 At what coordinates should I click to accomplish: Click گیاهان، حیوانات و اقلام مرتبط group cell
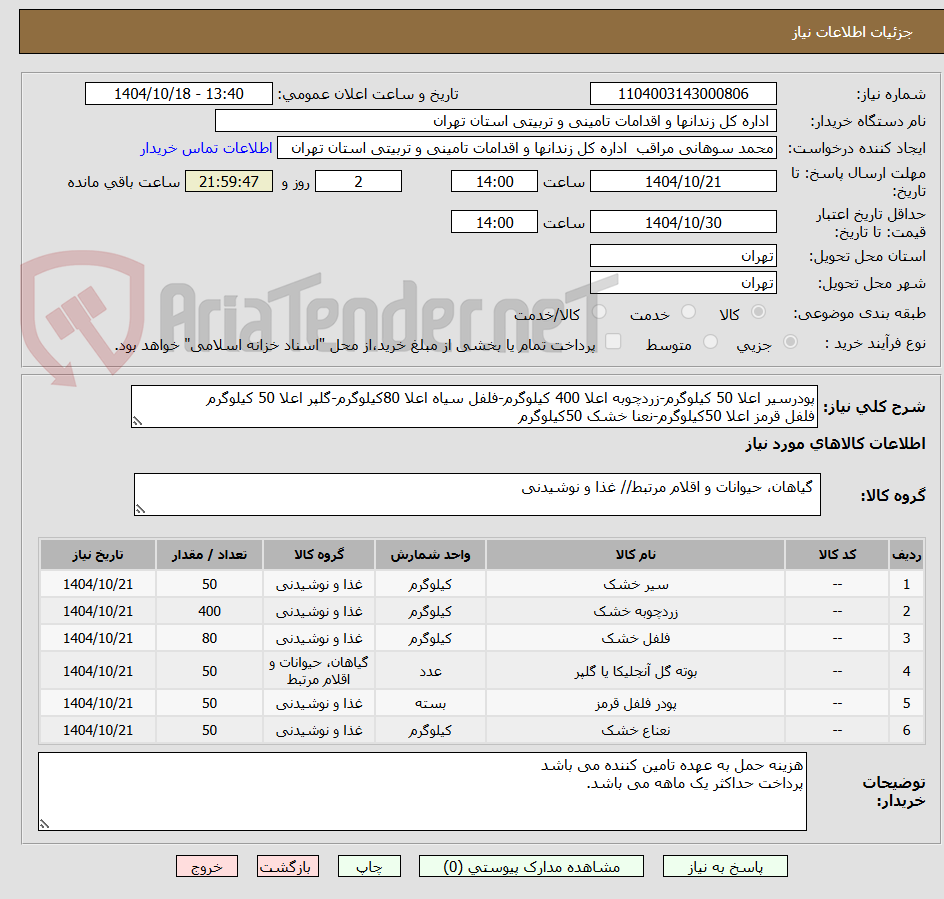(x=319, y=671)
